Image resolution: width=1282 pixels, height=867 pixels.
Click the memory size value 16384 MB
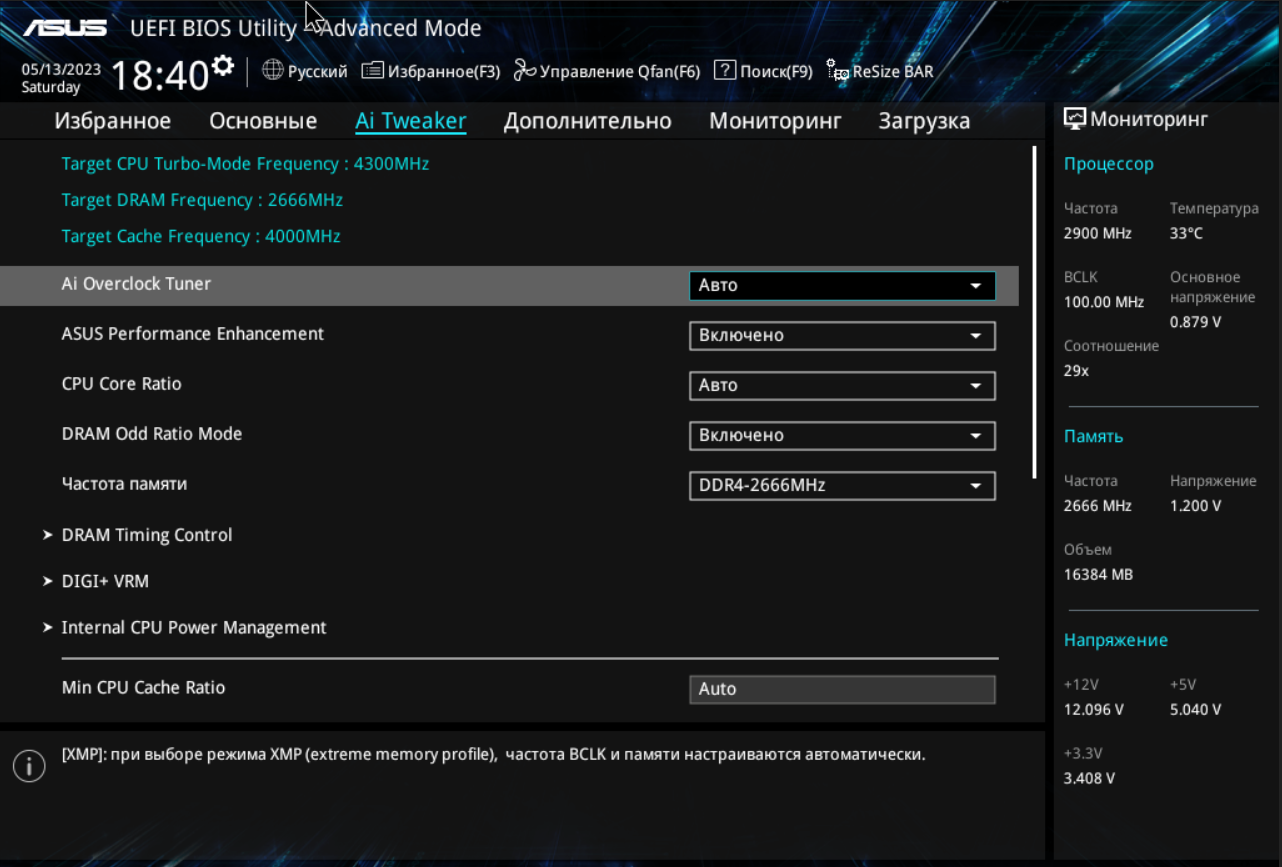tap(1099, 575)
